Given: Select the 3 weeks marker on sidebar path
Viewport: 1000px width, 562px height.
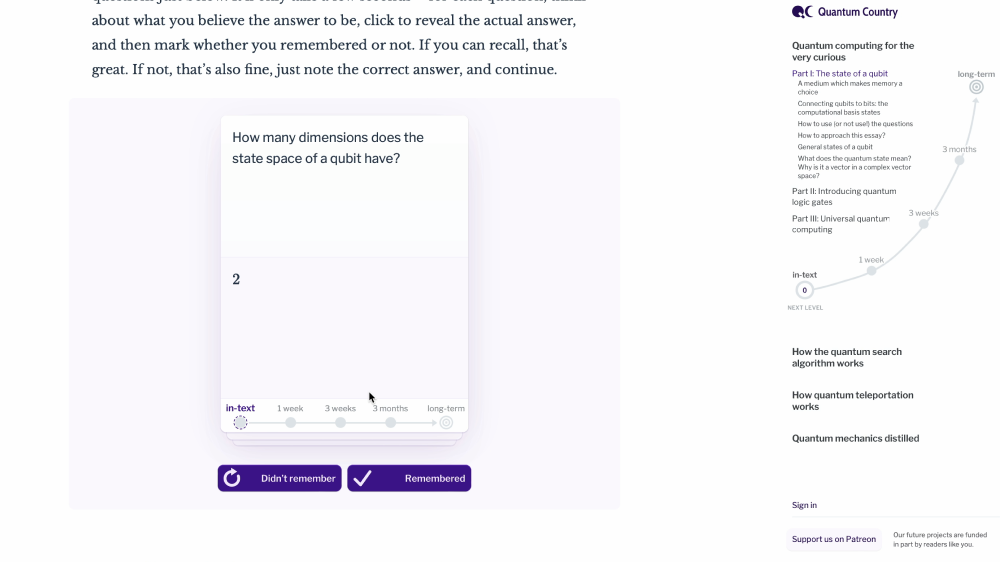Looking at the screenshot, I should click(x=924, y=223).
